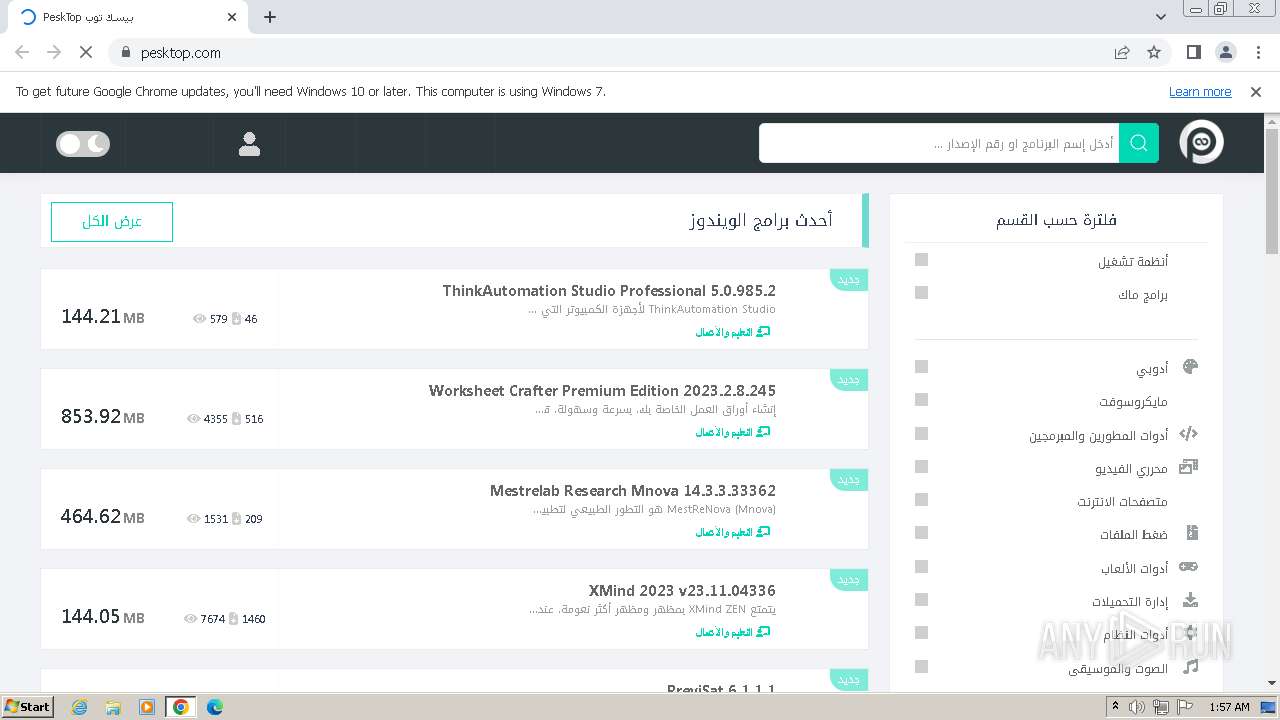Viewport: 1280px width, 720px height.
Task: Click the Adobe palette icon
Action: (1189, 367)
